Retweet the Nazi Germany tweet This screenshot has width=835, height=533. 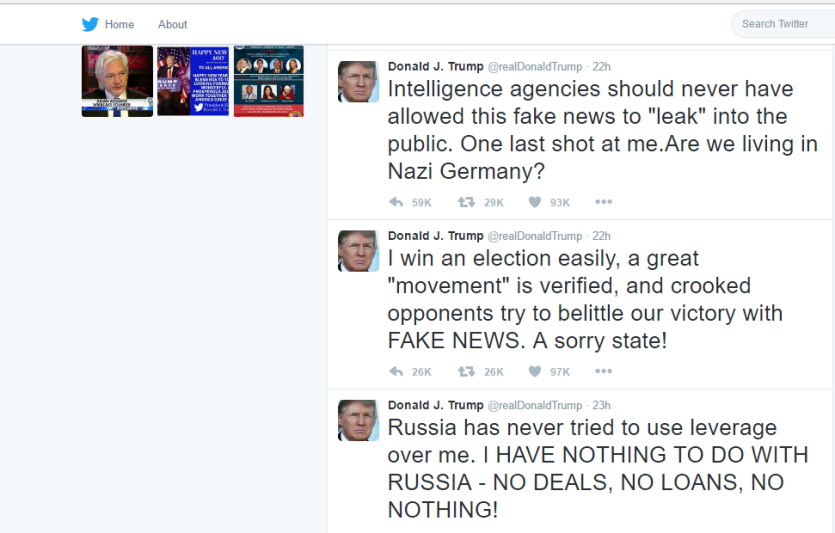click(x=466, y=202)
